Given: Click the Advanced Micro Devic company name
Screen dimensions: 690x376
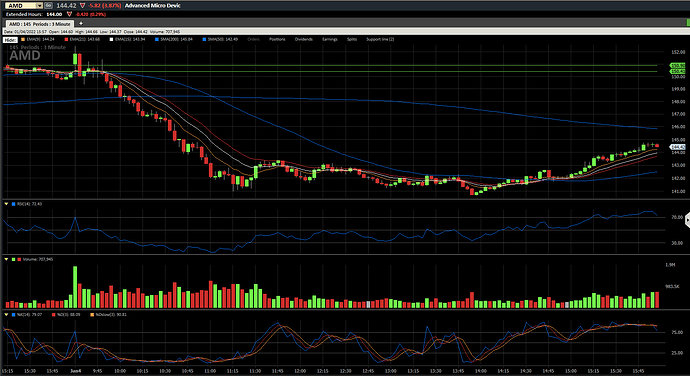Looking at the screenshot, I should coord(153,6).
